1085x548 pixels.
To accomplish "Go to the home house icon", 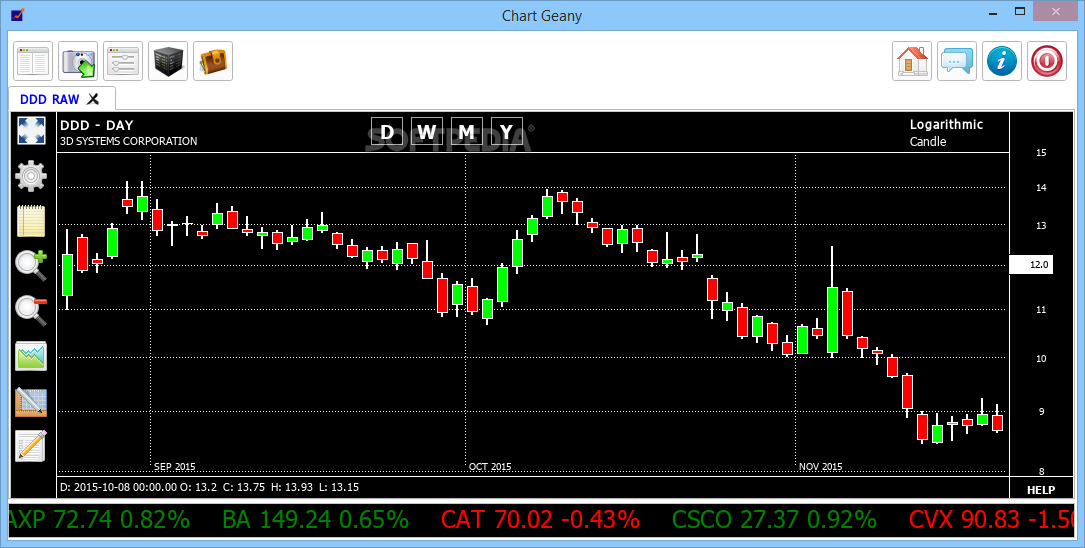I will click(x=911, y=61).
